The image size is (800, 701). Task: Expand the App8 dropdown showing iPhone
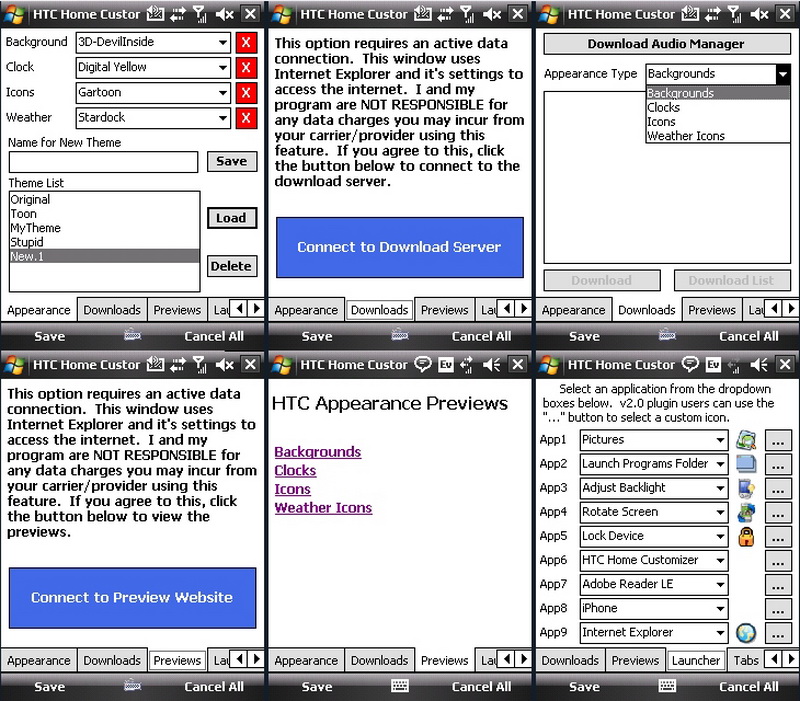point(654,609)
